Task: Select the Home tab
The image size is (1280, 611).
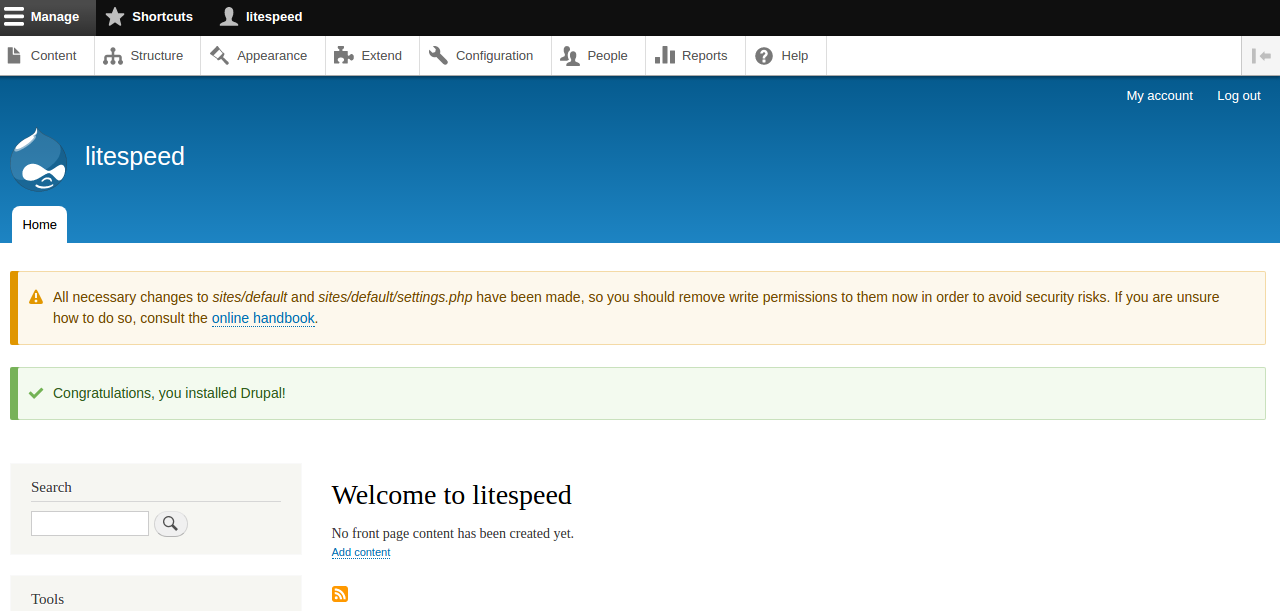Action: pyautogui.click(x=40, y=225)
